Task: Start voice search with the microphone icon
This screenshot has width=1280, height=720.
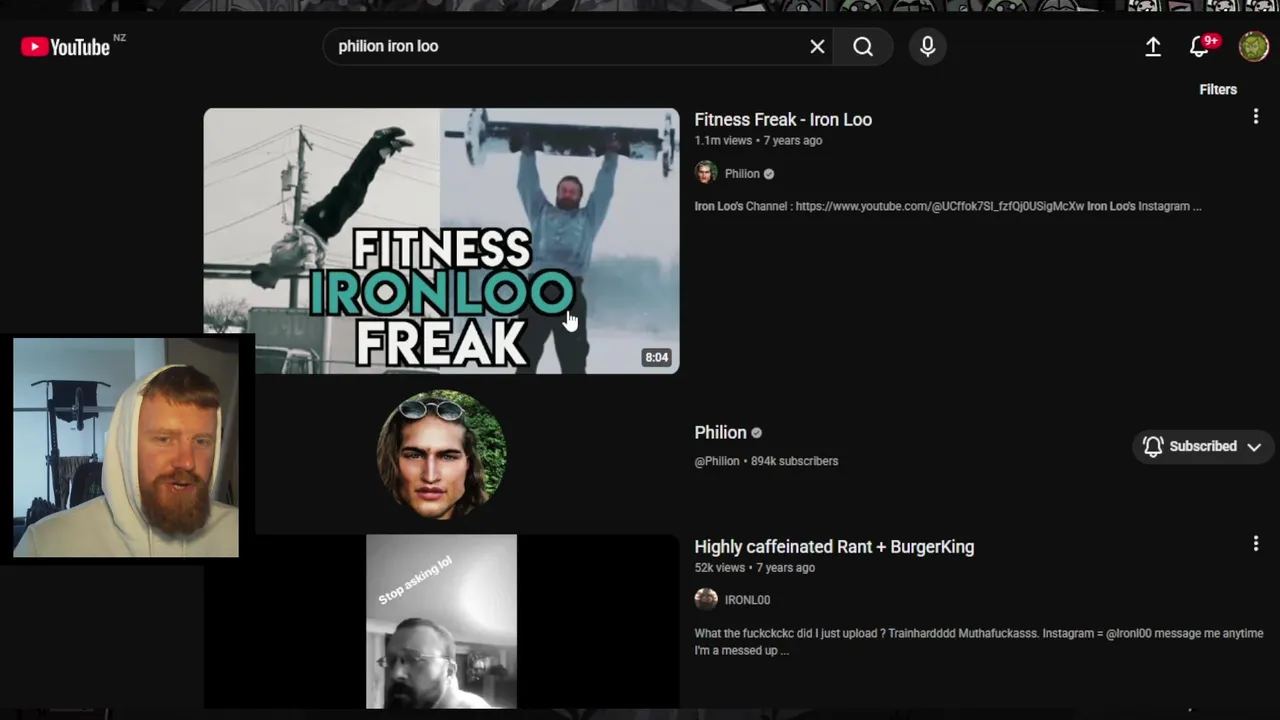Action: [928, 47]
